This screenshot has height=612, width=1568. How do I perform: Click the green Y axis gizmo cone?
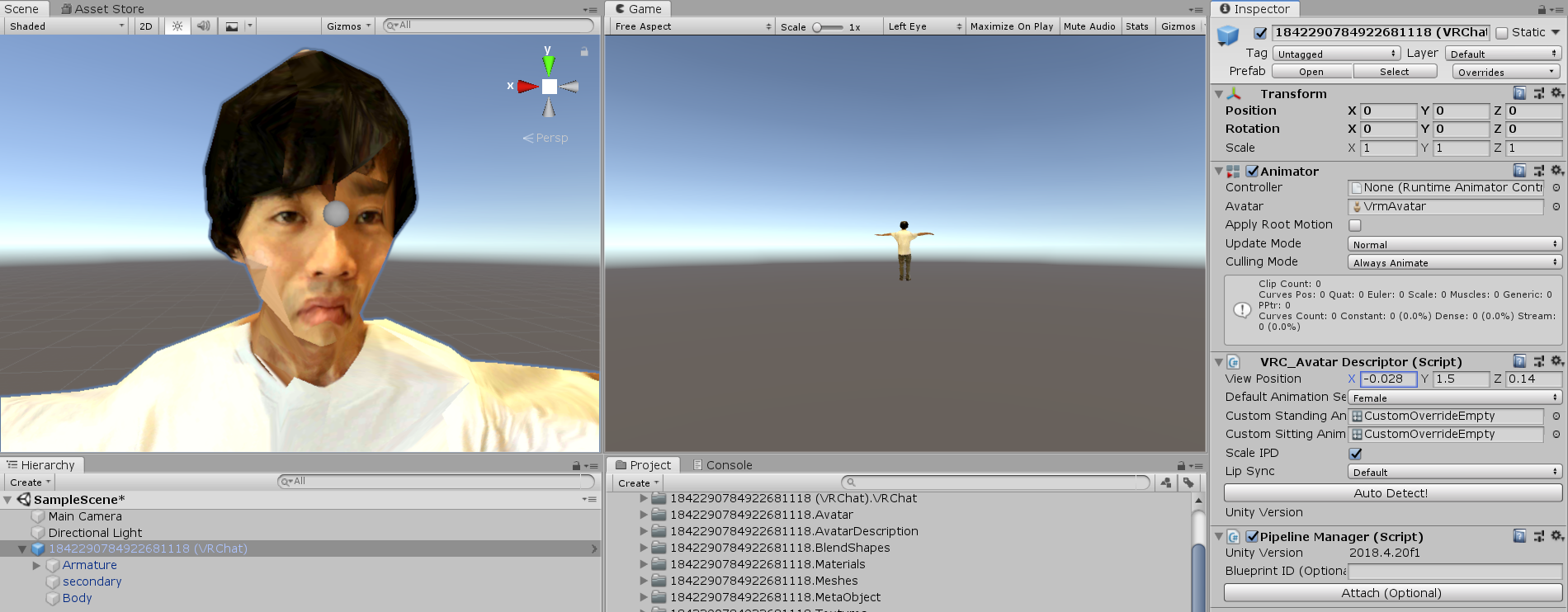[x=549, y=65]
